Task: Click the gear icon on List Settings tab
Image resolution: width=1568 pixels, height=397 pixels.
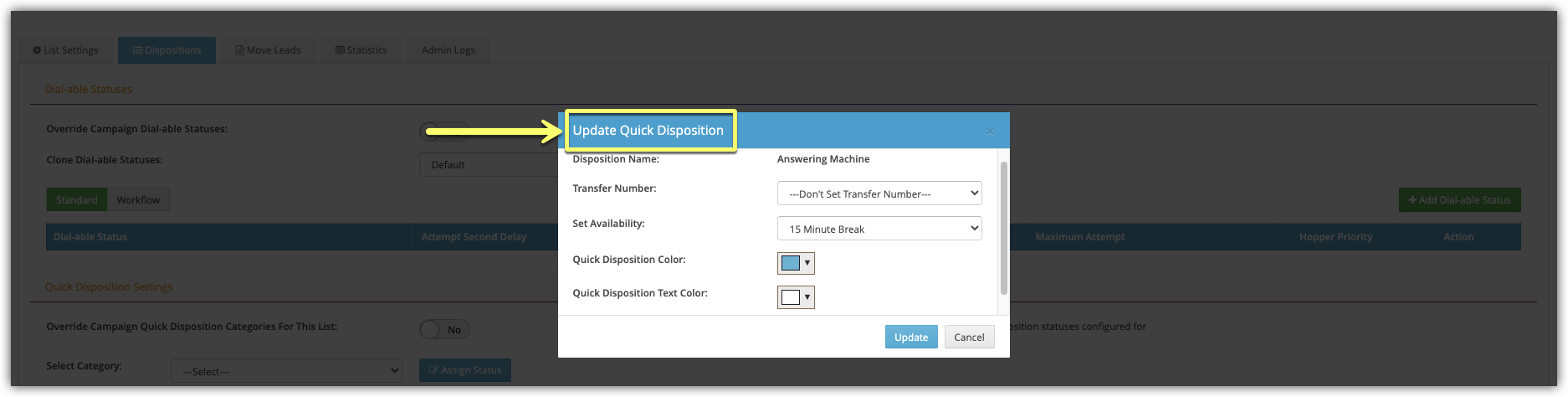Action: (37, 50)
